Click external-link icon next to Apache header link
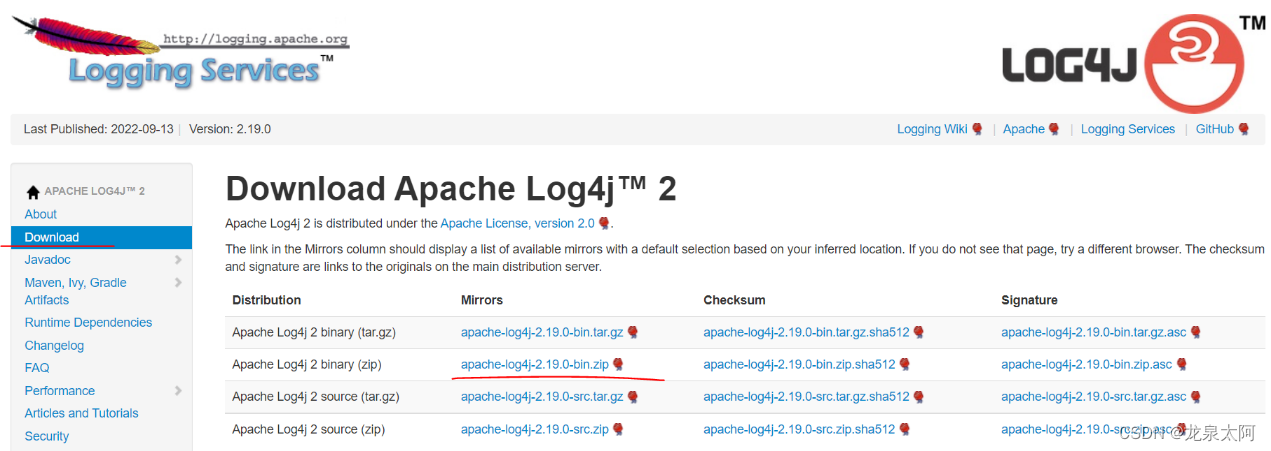This screenshot has height=451, width=1271. tap(1054, 129)
